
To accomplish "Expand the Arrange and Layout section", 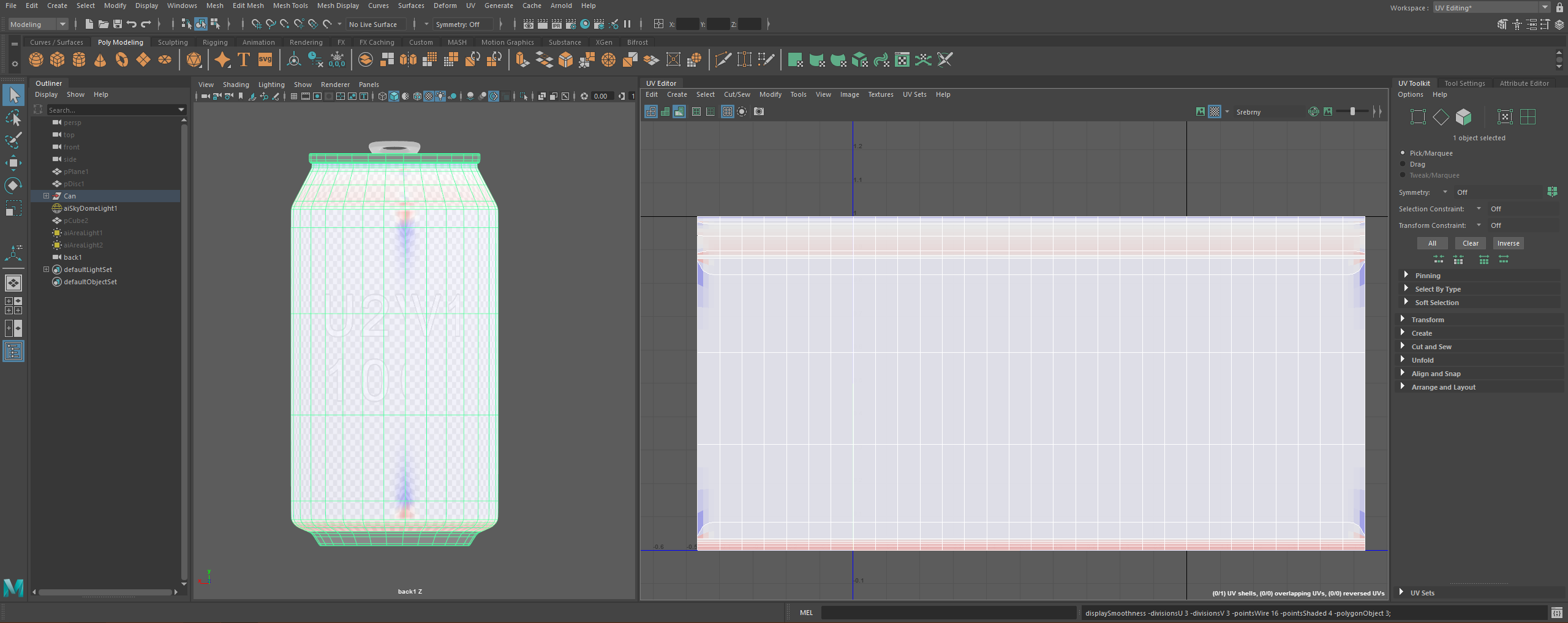I will (x=1402, y=387).
